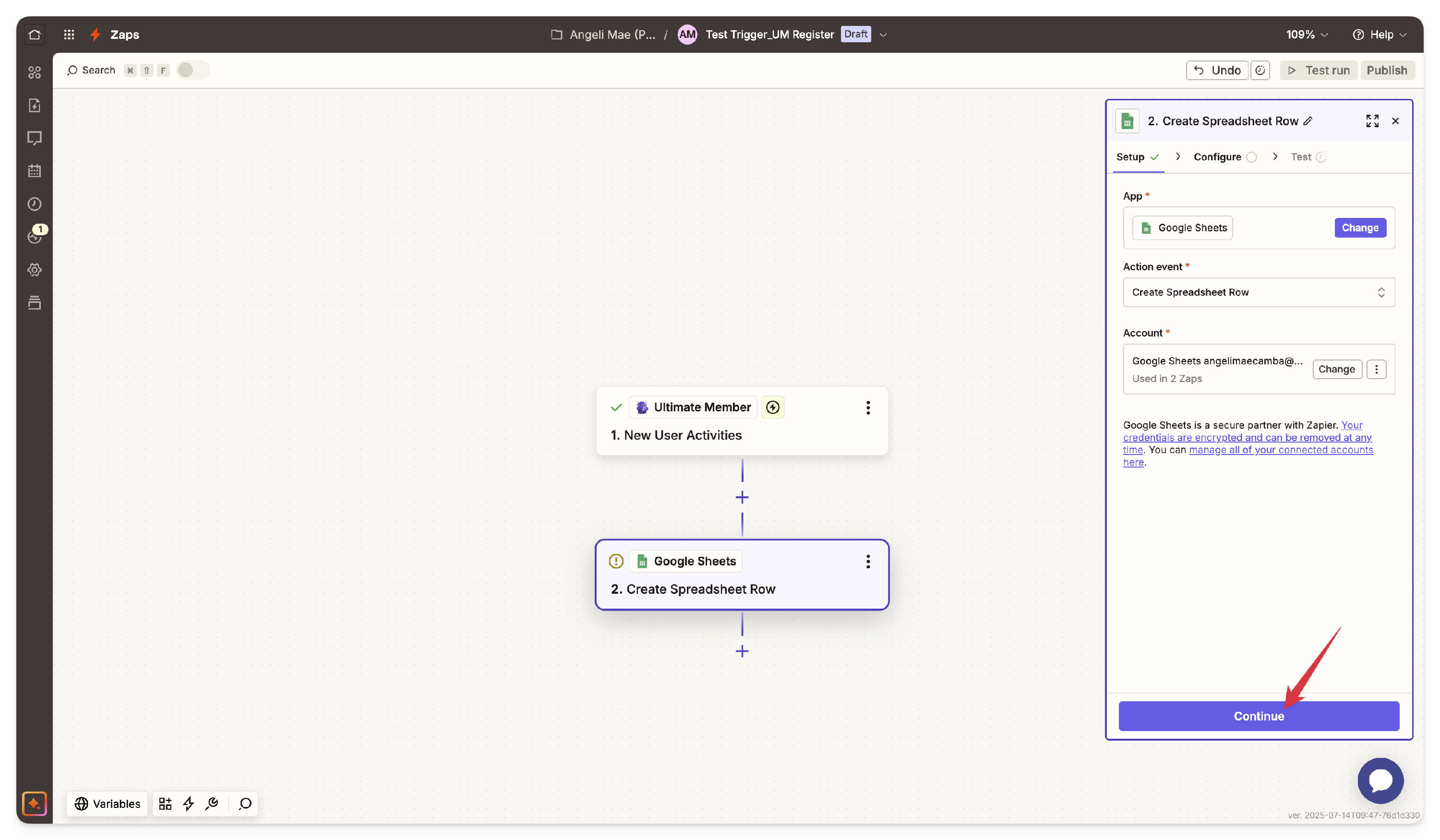The image size is (1440, 840).
Task: Open Zap history clock icon in sidebar
Action: point(34,204)
